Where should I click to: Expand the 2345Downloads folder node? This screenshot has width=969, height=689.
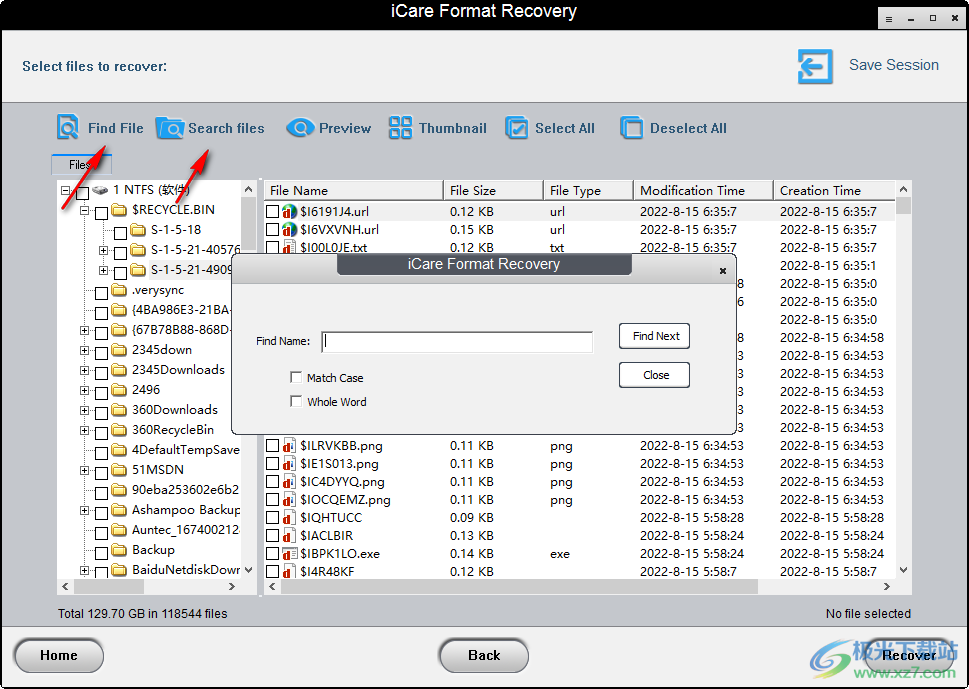tap(84, 370)
